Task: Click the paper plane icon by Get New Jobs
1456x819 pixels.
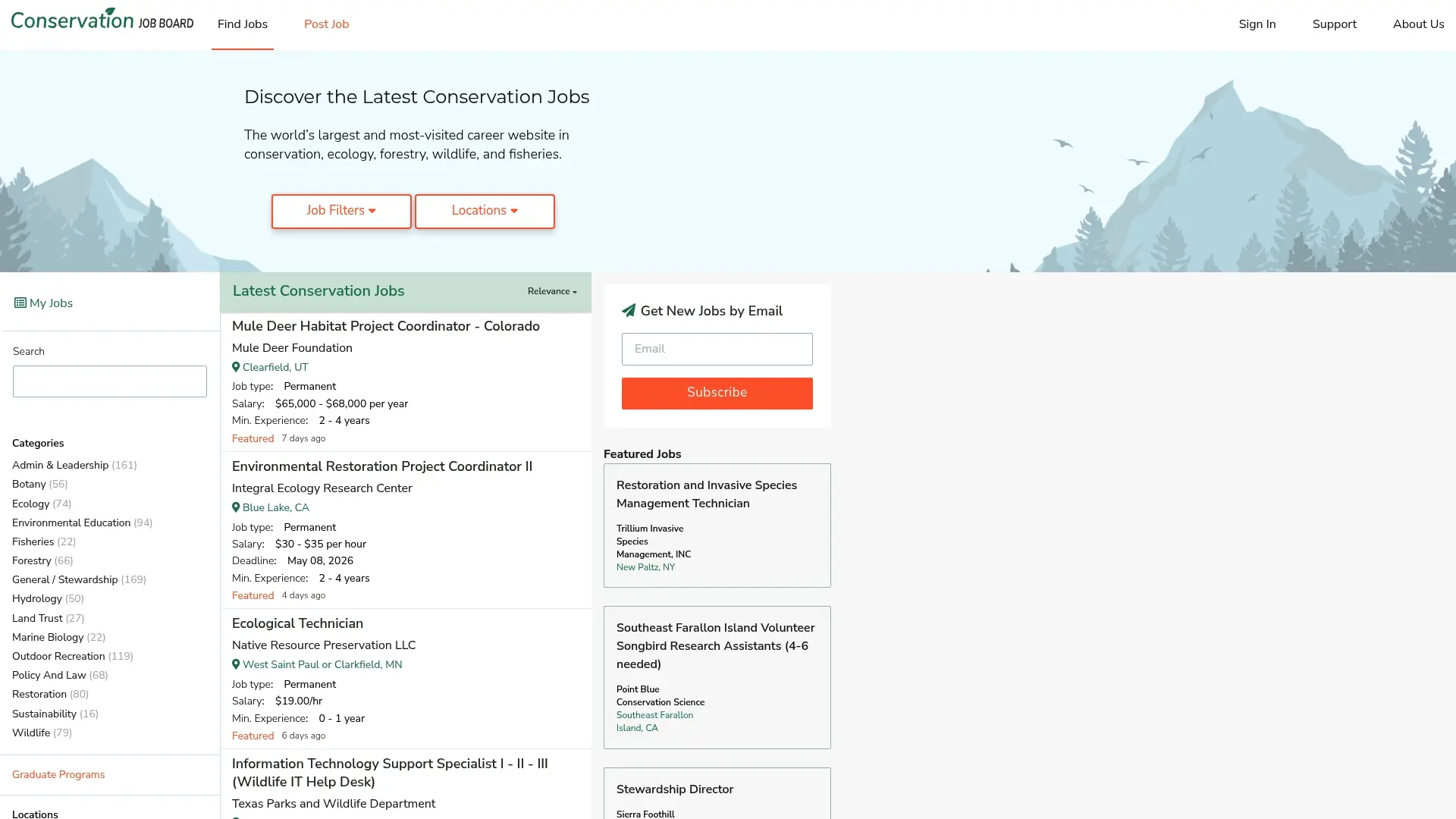Action: coord(628,311)
